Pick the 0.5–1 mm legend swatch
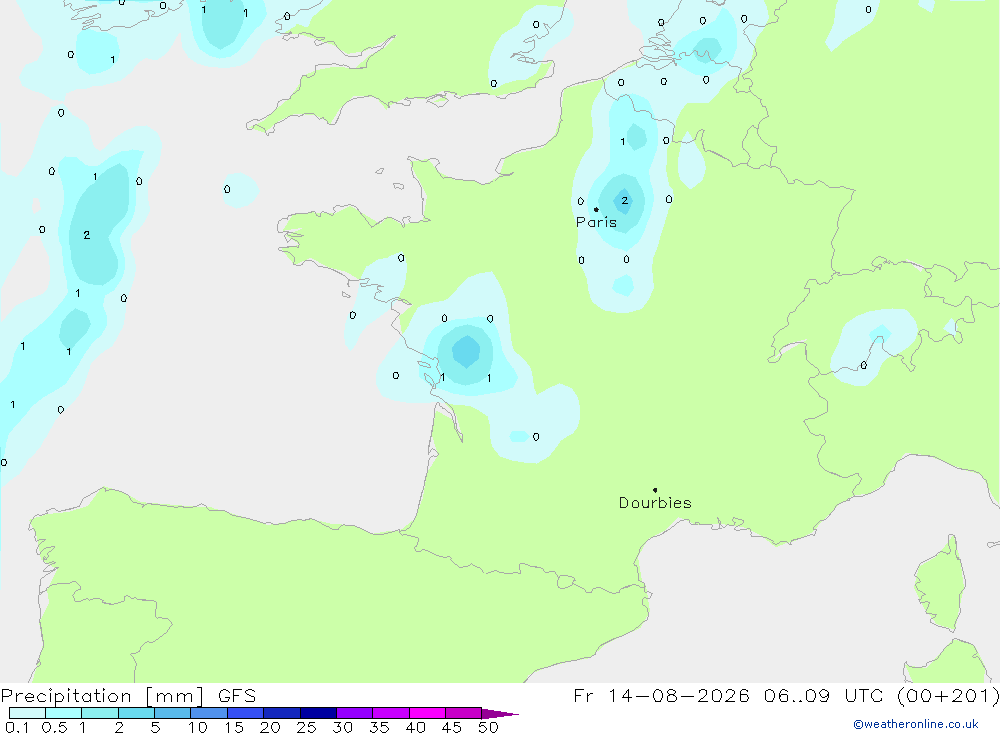This screenshot has width=1000, height=733. click(x=64, y=713)
